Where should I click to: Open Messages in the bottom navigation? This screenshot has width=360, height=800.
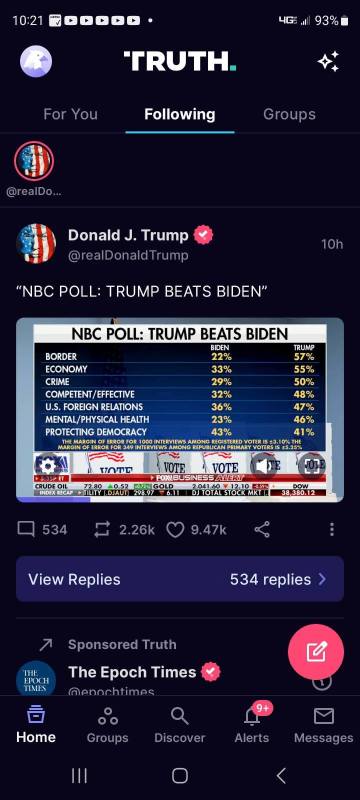[x=323, y=723]
